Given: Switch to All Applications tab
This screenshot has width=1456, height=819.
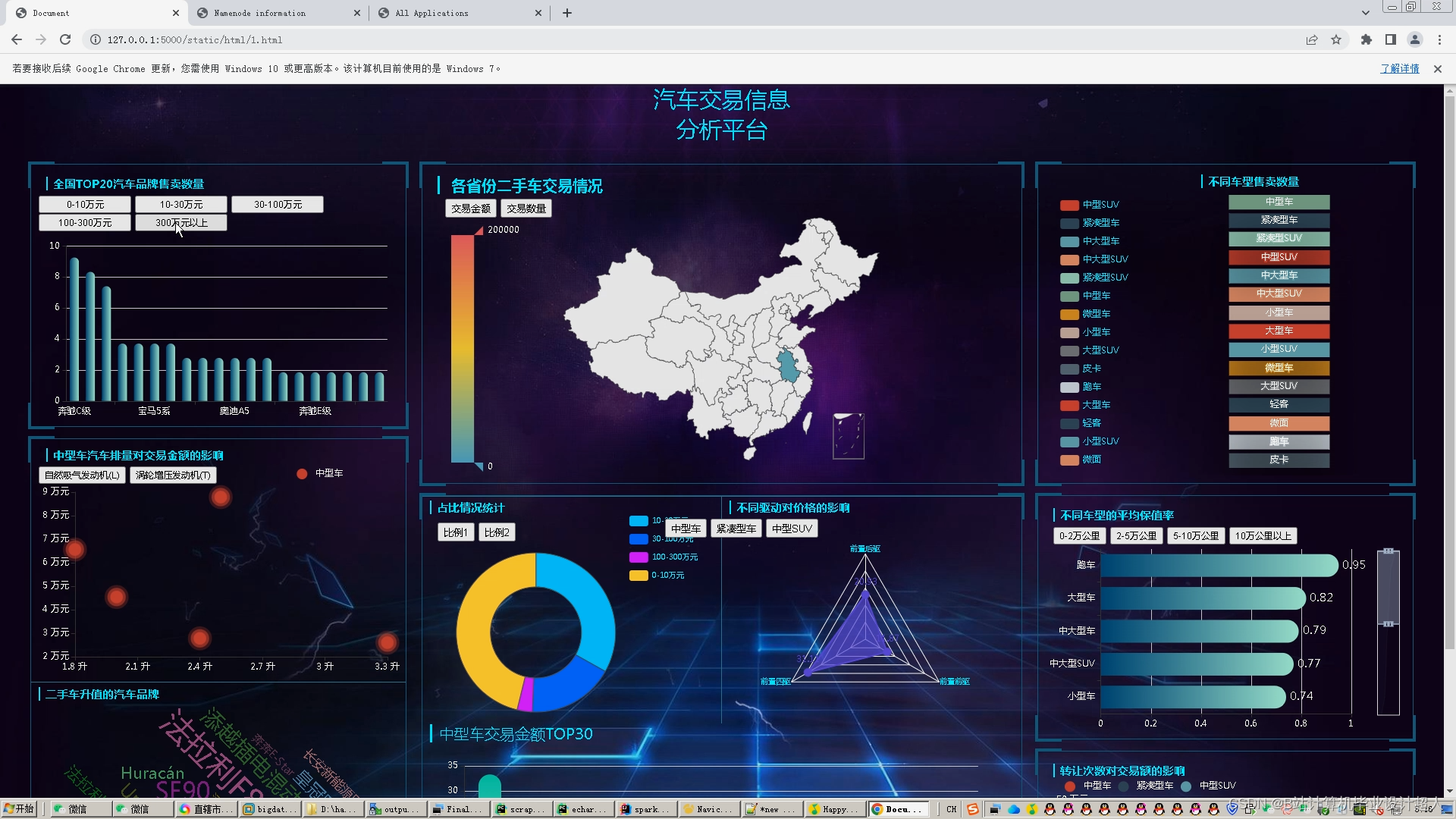Looking at the screenshot, I should pyautogui.click(x=432, y=13).
